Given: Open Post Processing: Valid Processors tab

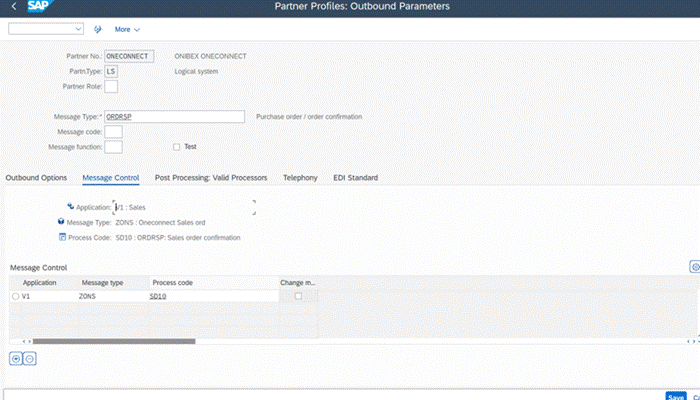Looking at the screenshot, I should 211,177.
